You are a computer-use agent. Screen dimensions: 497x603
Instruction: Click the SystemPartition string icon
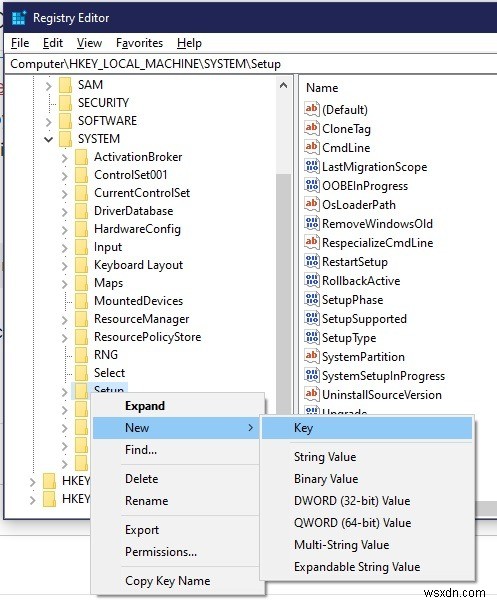pos(312,356)
